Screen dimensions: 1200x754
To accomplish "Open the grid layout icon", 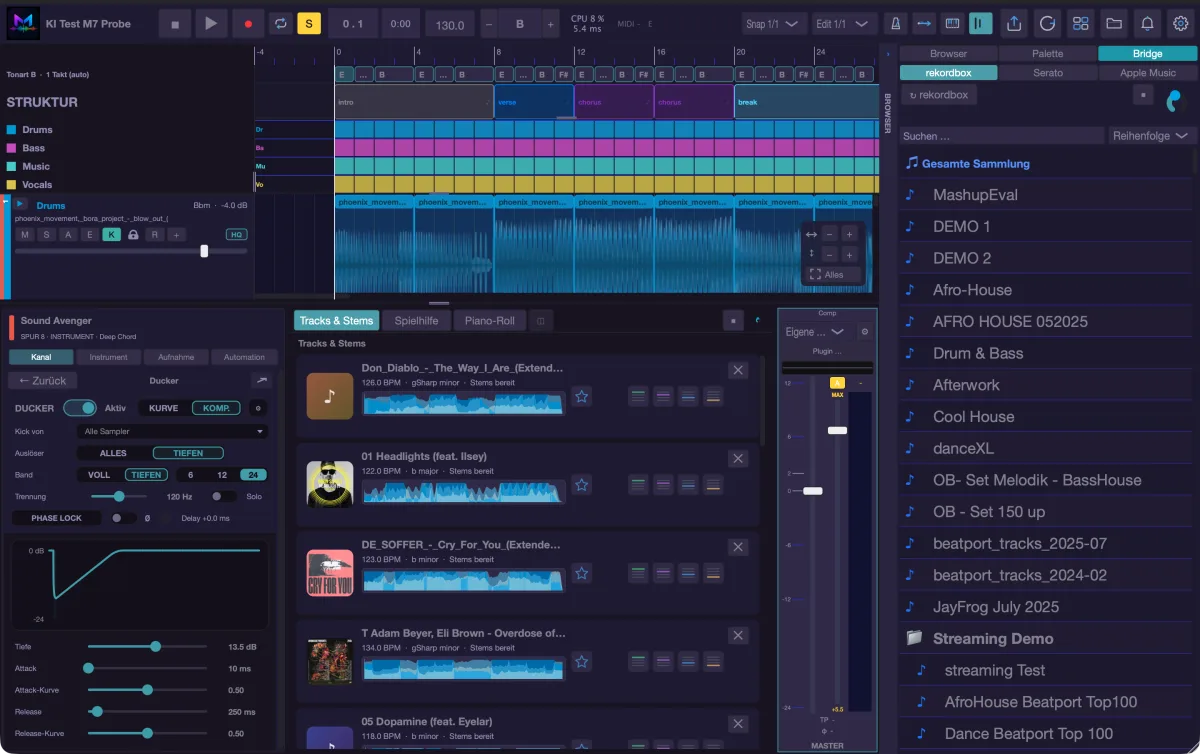I will tap(1080, 23).
